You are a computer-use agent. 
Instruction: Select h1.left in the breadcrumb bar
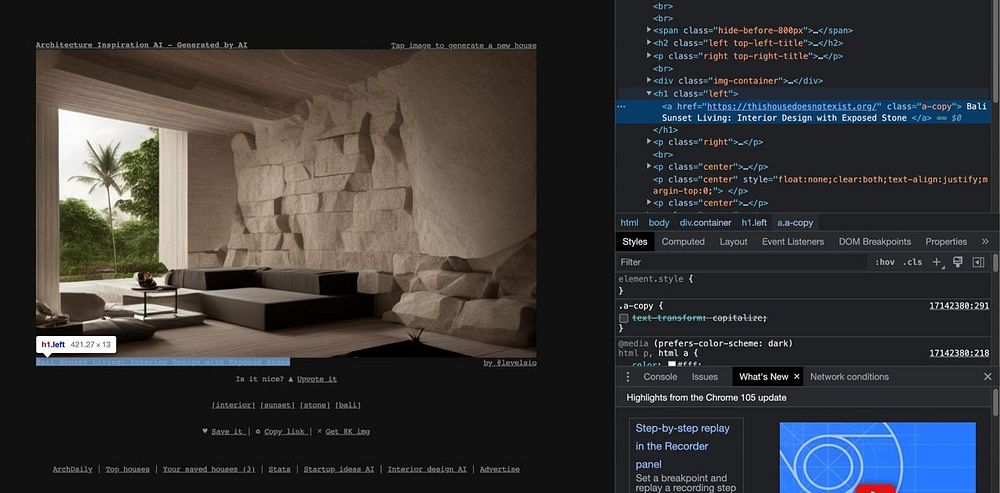point(754,223)
